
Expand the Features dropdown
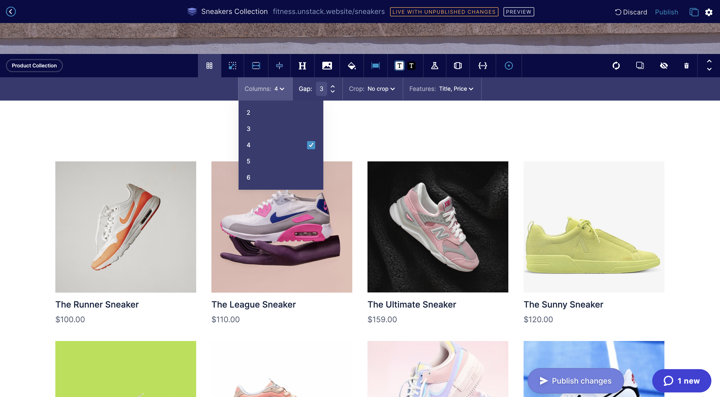tap(441, 89)
